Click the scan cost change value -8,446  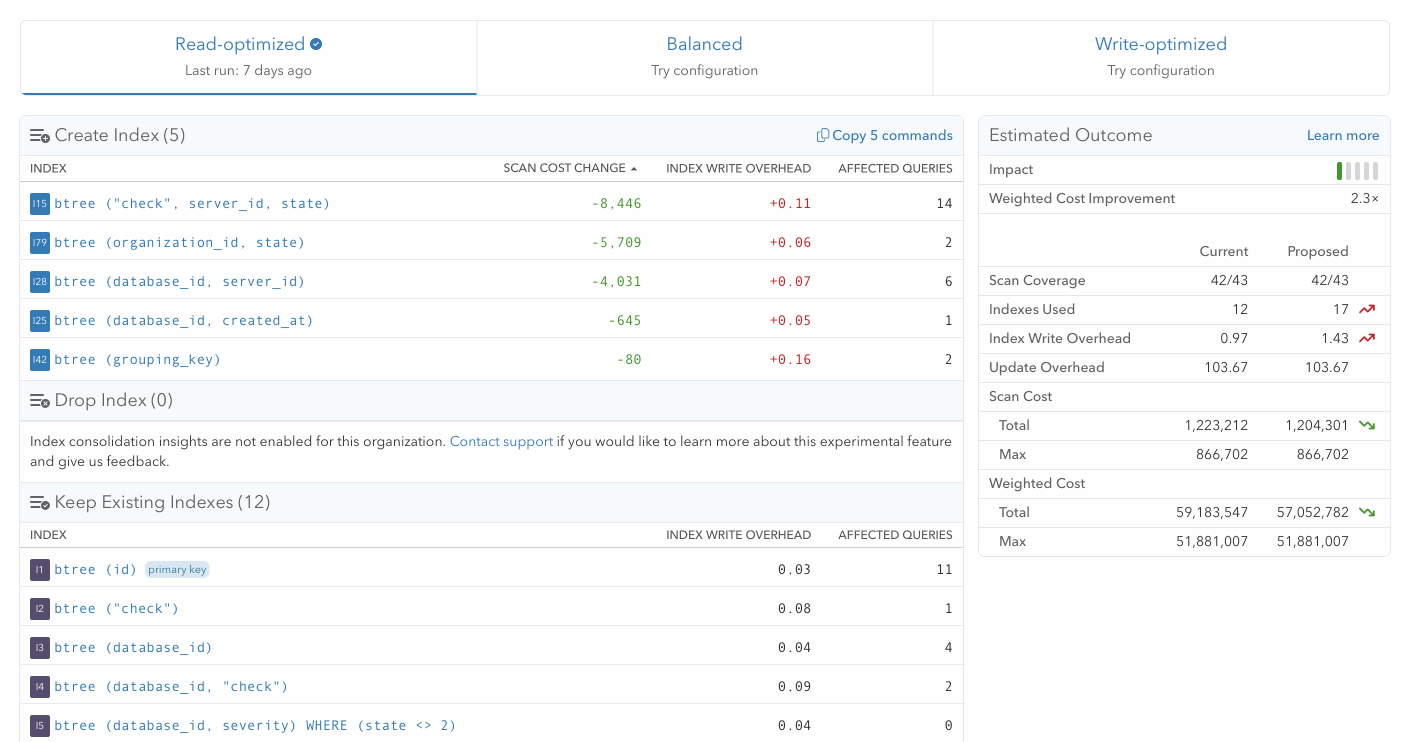click(x=616, y=204)
